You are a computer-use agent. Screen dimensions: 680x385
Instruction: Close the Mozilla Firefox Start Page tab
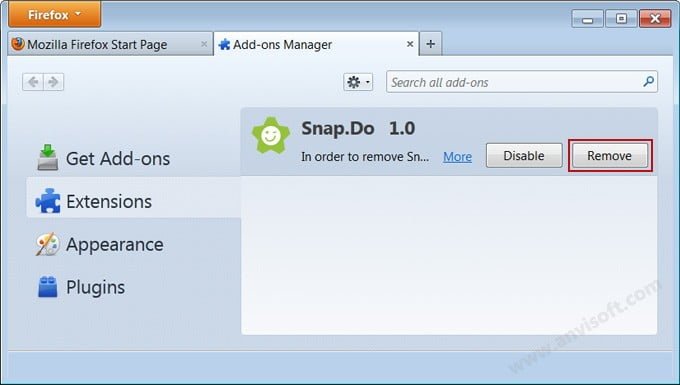pos(204,44)
